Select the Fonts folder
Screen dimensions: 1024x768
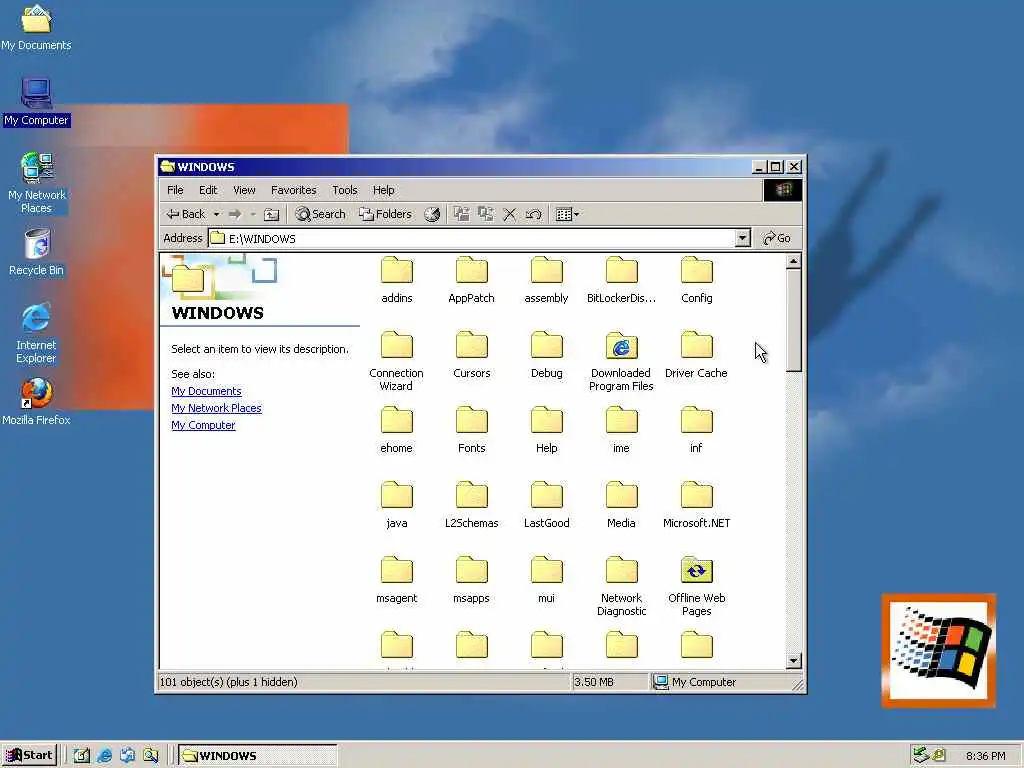(472, 430)
